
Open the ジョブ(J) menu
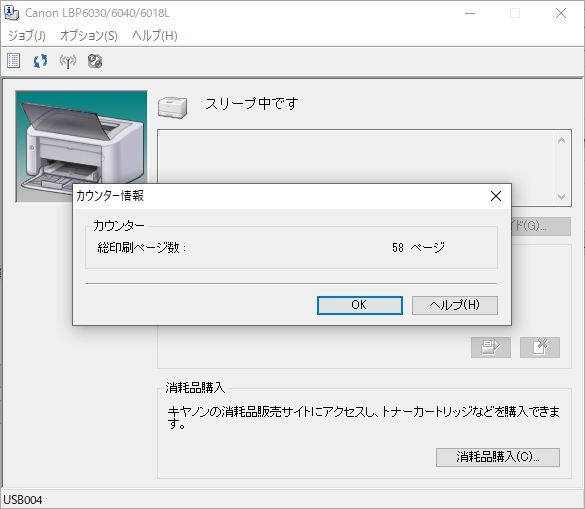click(x=27, y=35)
